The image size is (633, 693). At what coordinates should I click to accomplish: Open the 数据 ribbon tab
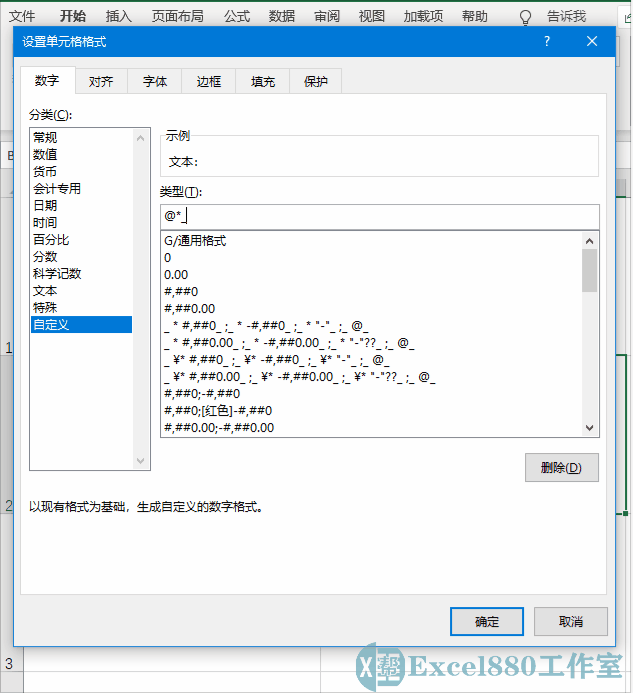coord(282,16)
